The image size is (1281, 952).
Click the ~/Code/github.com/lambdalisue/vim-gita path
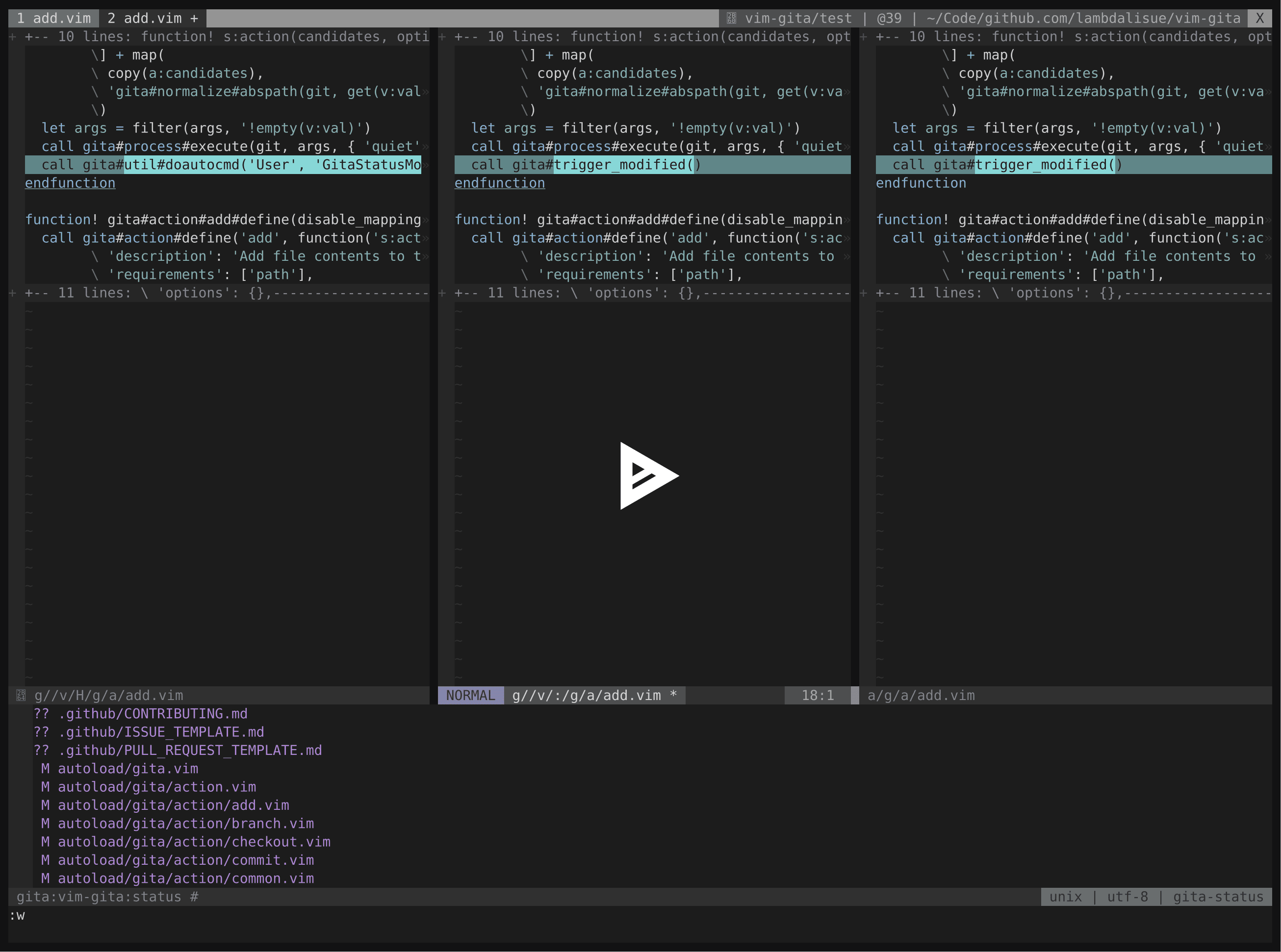click(x=1083, y=19)
